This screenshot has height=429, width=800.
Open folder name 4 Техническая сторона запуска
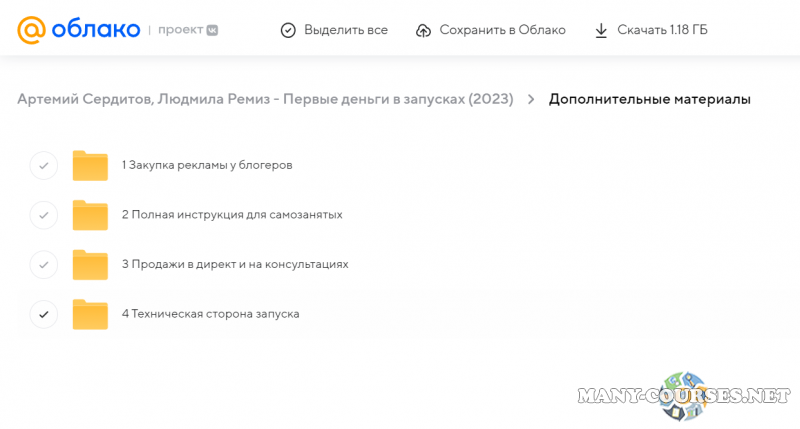210,314
